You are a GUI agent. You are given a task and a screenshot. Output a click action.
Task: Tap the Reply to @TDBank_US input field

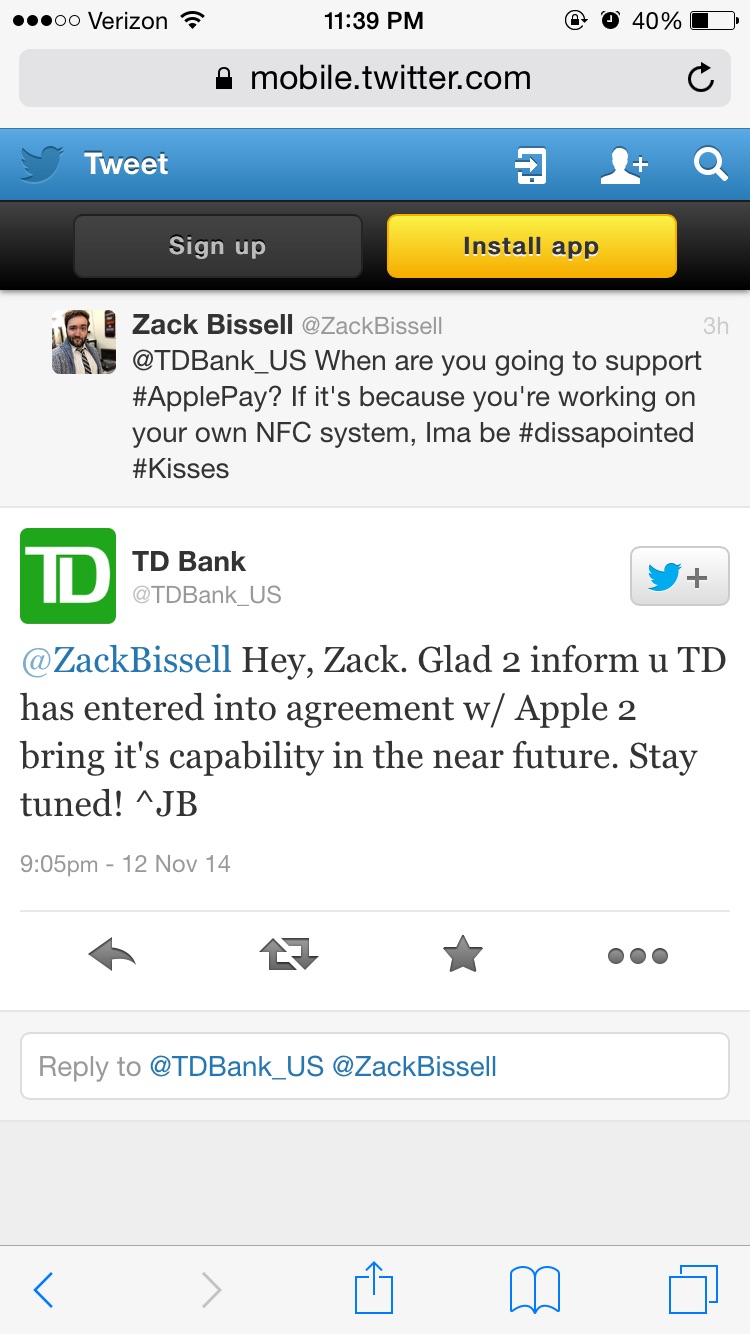(x=375, y=1066)
